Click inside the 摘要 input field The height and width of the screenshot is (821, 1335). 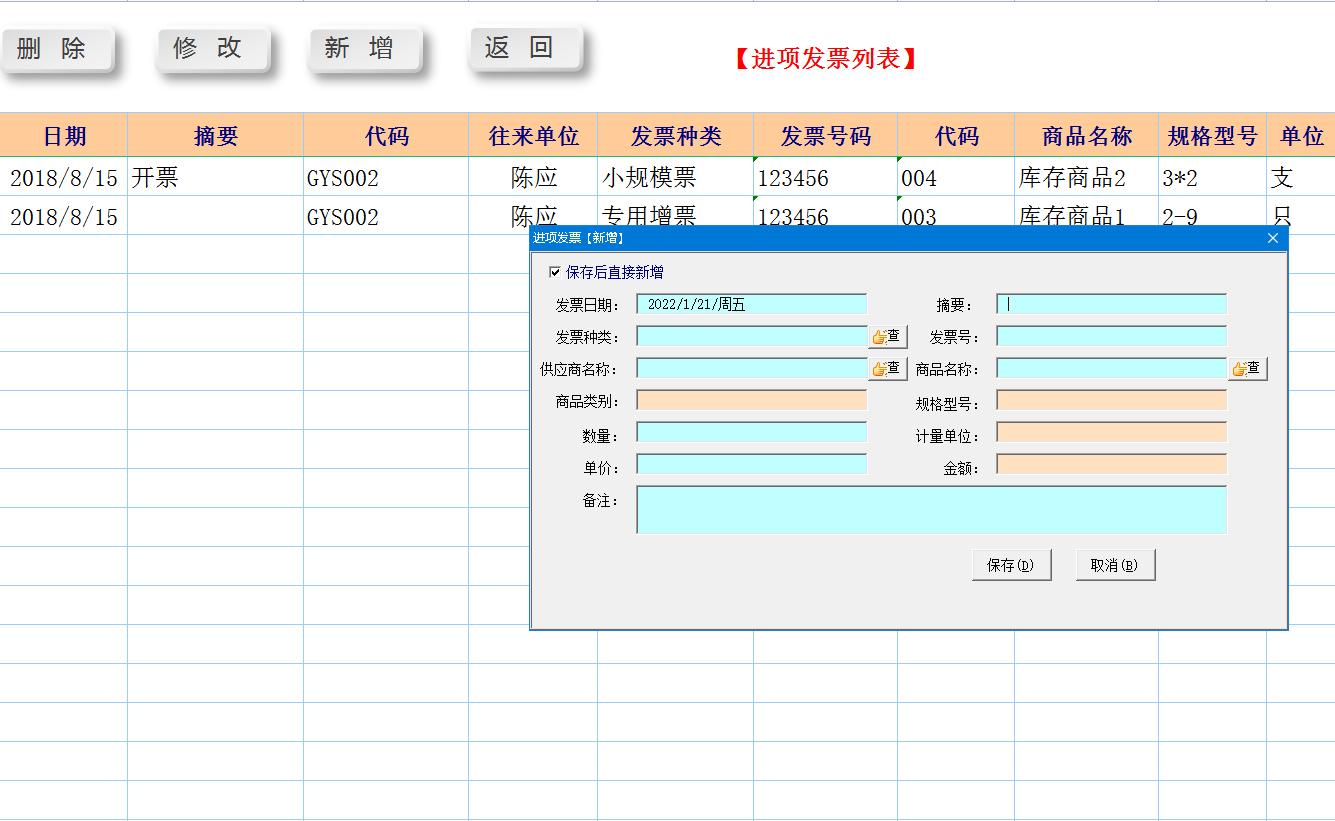click(x=1110, y=304)
